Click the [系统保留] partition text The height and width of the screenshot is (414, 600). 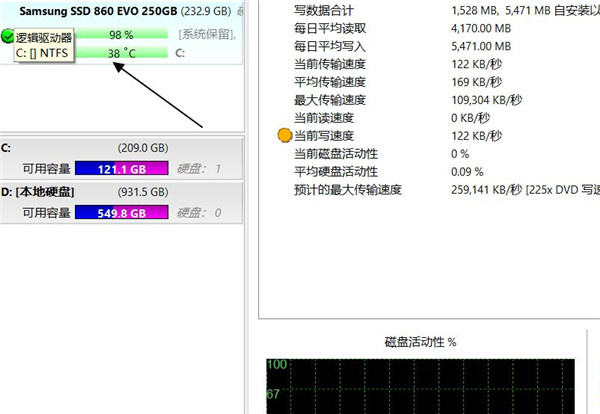point(207,34)
